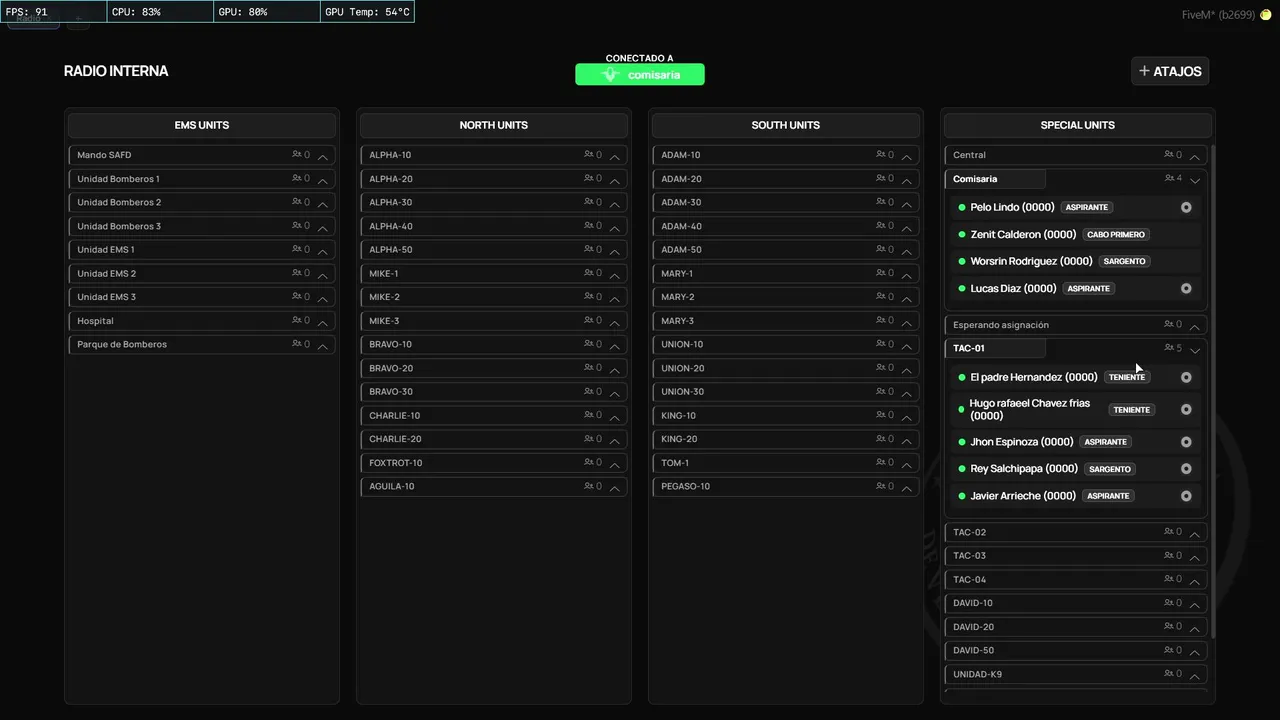Click the Comisaria member count icon showing 4
The width and height of the screenshot is (1280, 720).
pyautogui.click(x=1170, y=179)
